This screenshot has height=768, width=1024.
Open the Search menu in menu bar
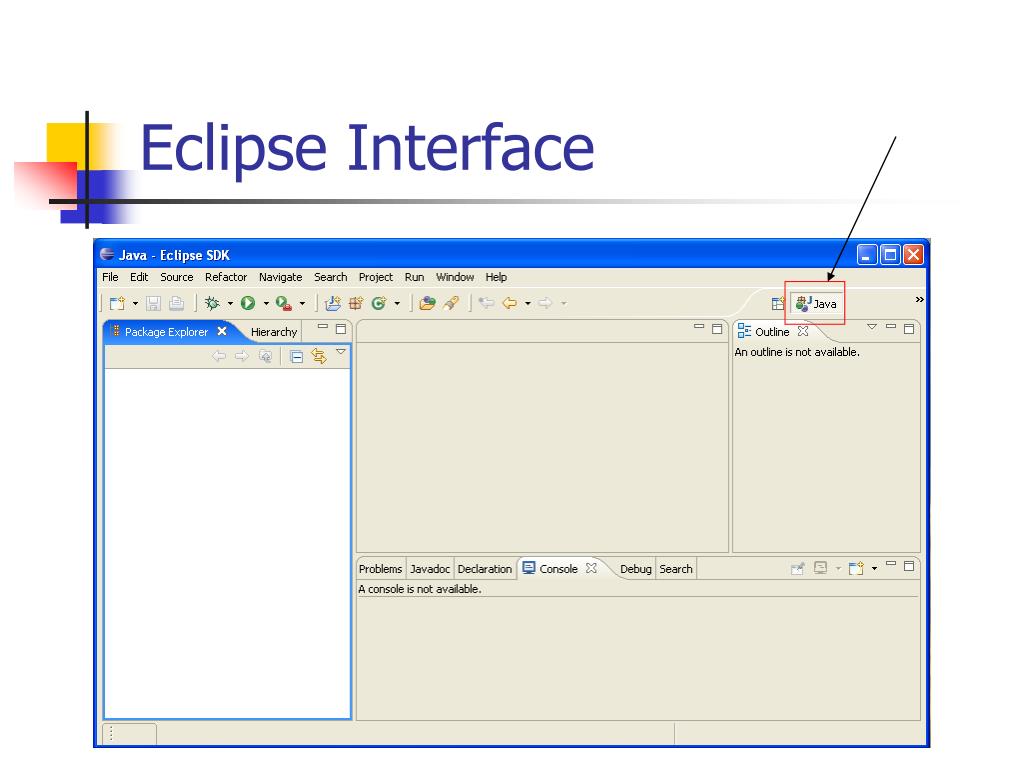point(330,277)
